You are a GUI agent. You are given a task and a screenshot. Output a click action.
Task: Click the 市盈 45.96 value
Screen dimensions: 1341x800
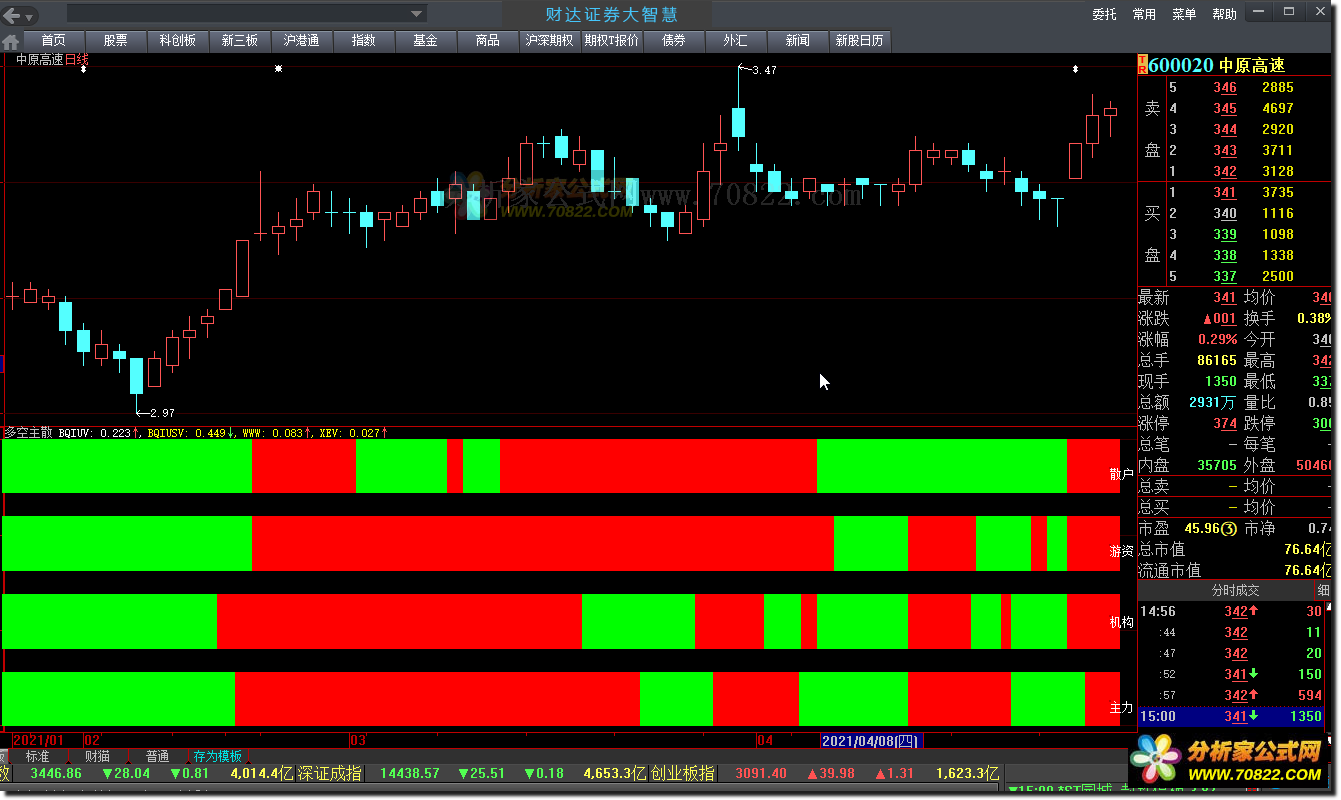tap(1210, 528)
